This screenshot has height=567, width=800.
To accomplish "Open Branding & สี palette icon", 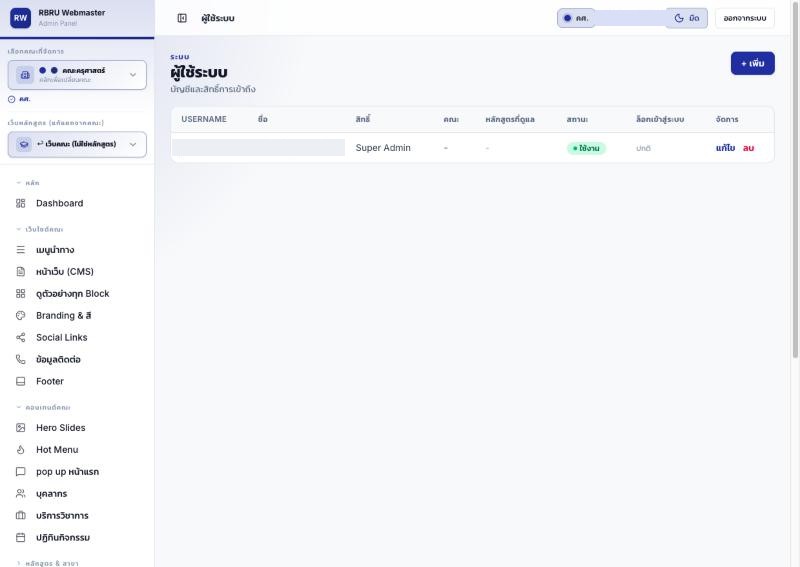I will pyautogui.click(x=20, y=315).
